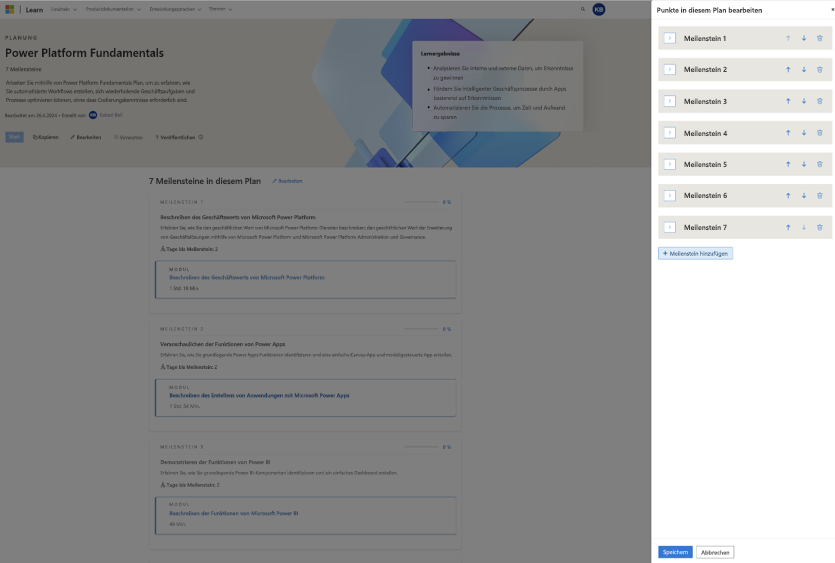Move Meilenstein 1 down with arrow icon
835x563 pixels.
804,38
